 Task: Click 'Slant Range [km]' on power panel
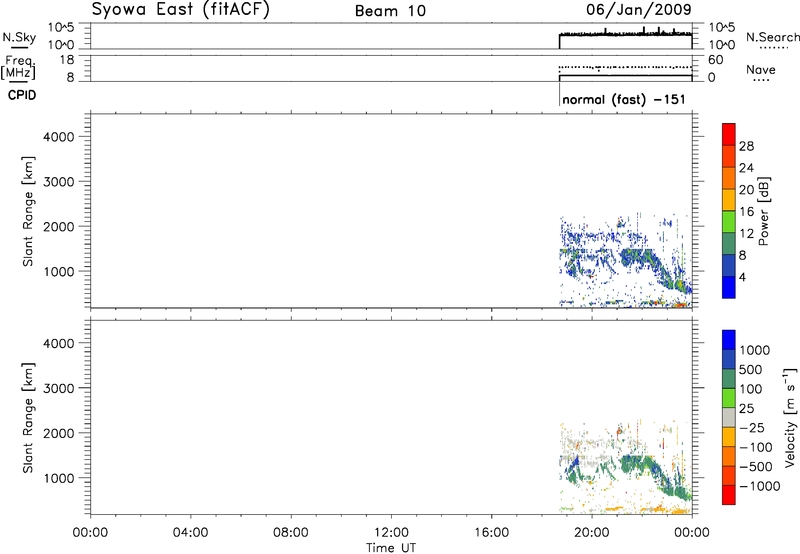click(28, 211)
